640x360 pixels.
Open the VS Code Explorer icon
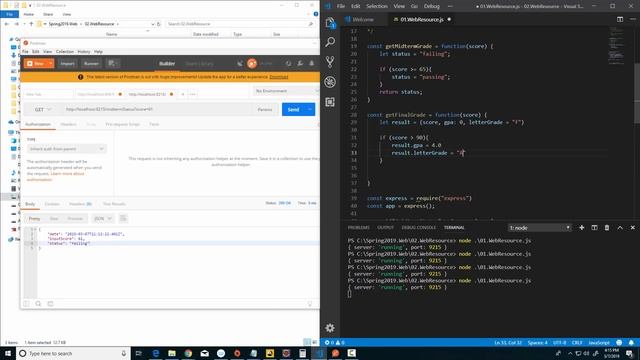pyautogui.click(x=330, y=22)
